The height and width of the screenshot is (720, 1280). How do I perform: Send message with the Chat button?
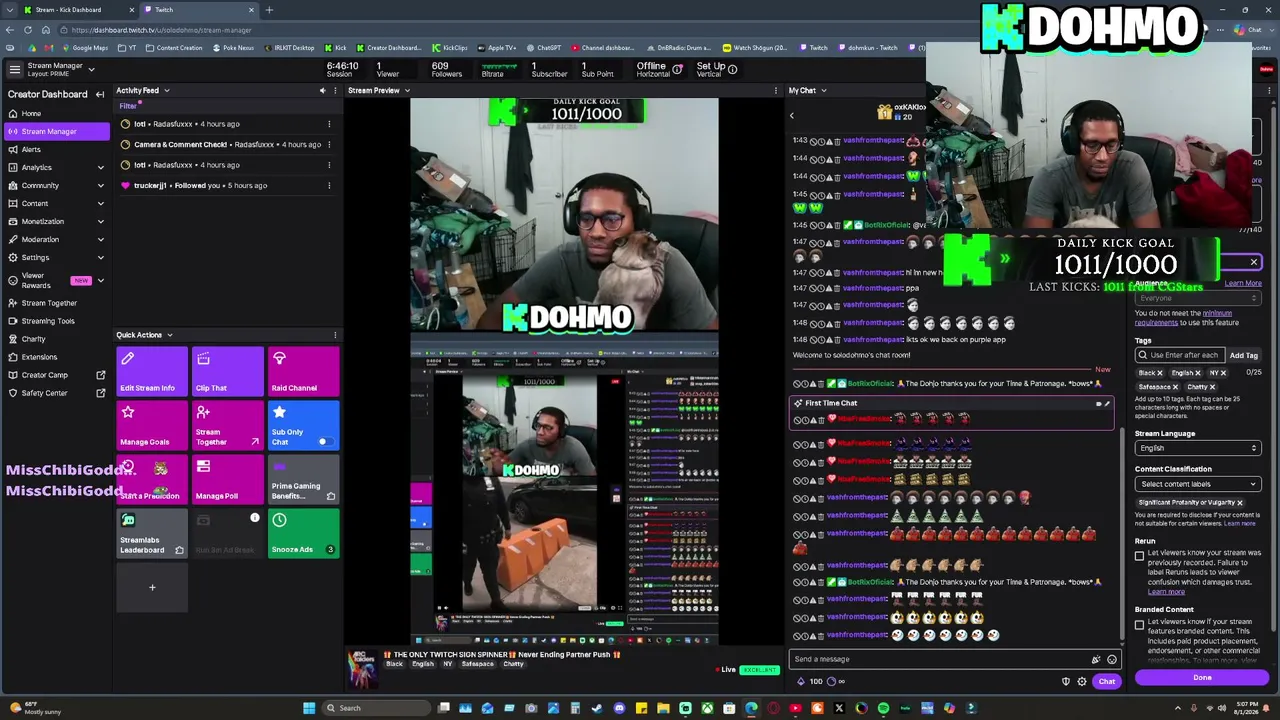1106,682
